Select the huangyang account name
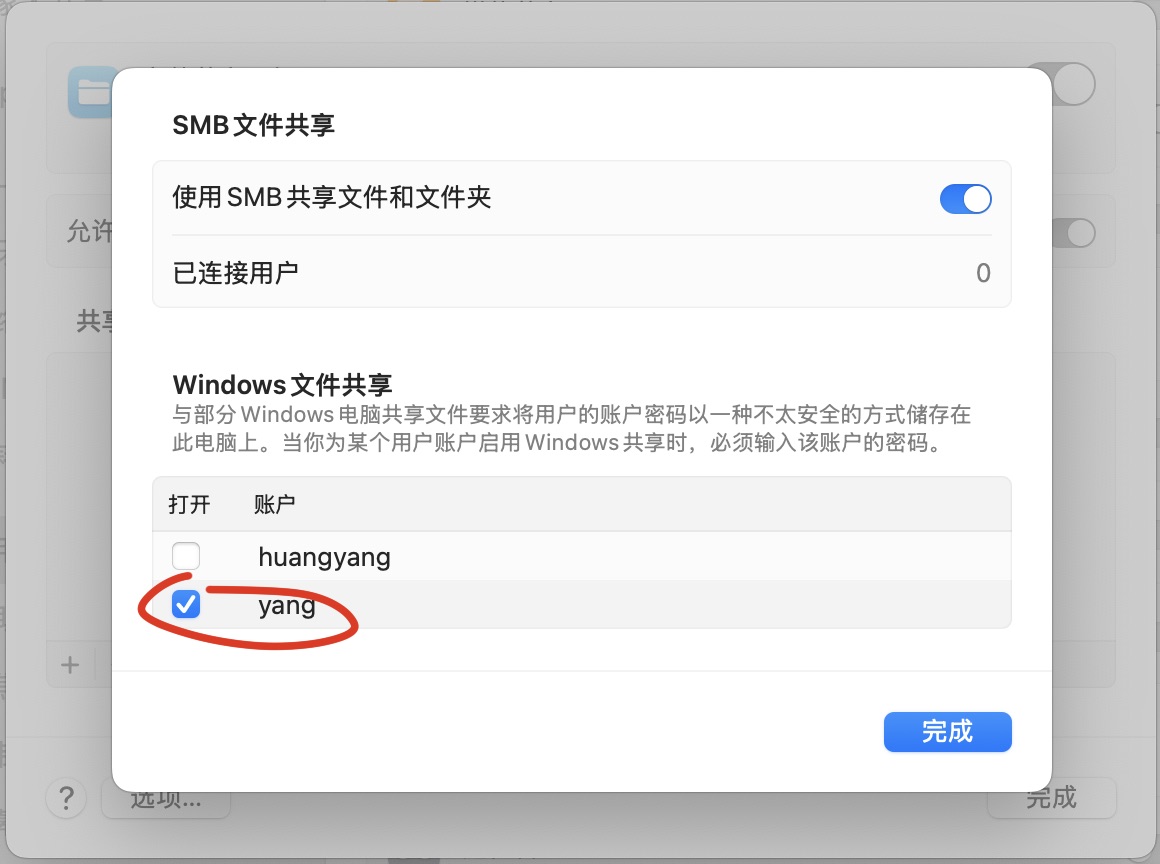The image size is (1160, 864). click(324, 557)
